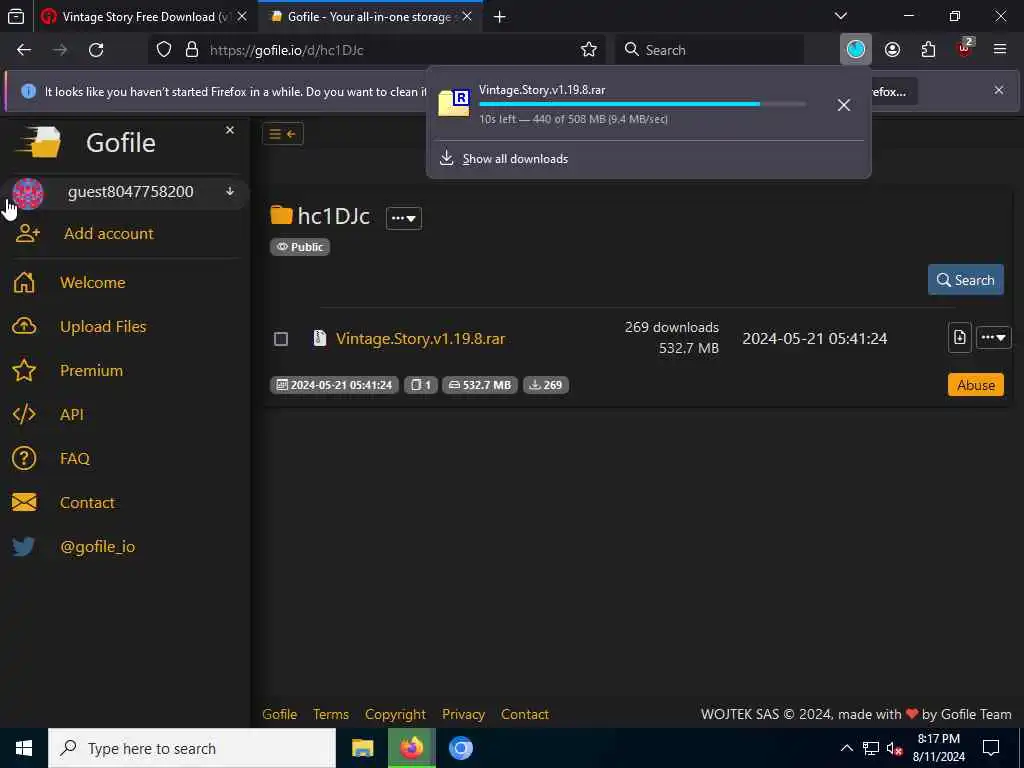Dismiss the Firefox refresh notification bar
Screen dimensions: 1024x768
tap(999, 90)
